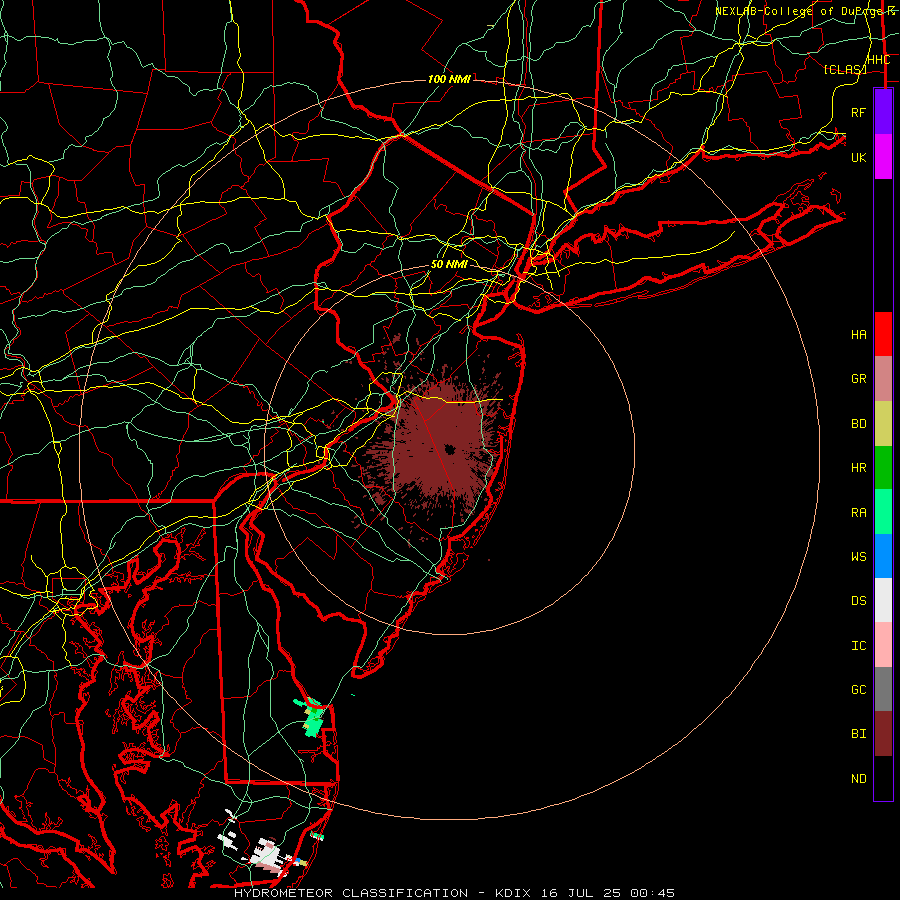Pick the HR green legend swatch
The image size is (900, 900).
point(883,467)
